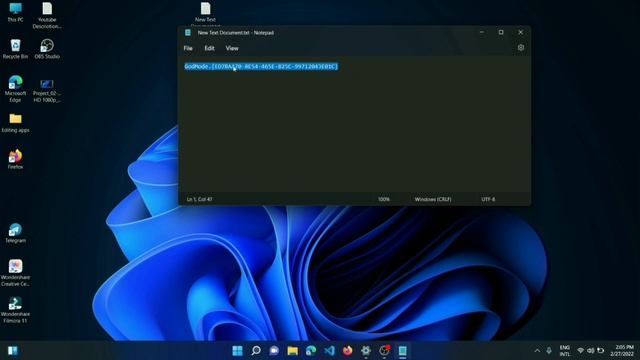640x360 pixels.
Task: Select Telegram desktop shortcut
Action: point(16,233)
